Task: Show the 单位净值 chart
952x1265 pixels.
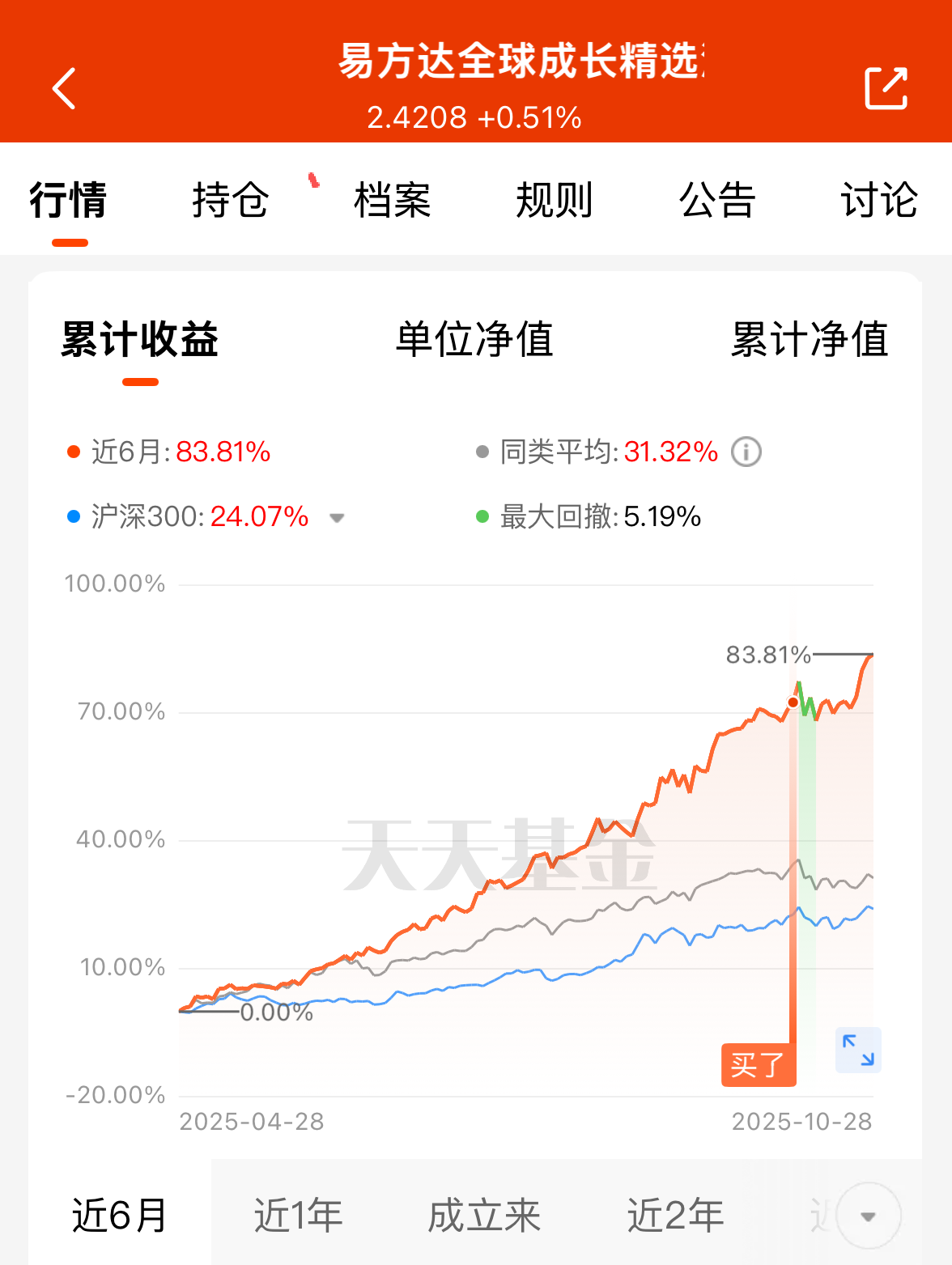Action: tap(474, 339)
